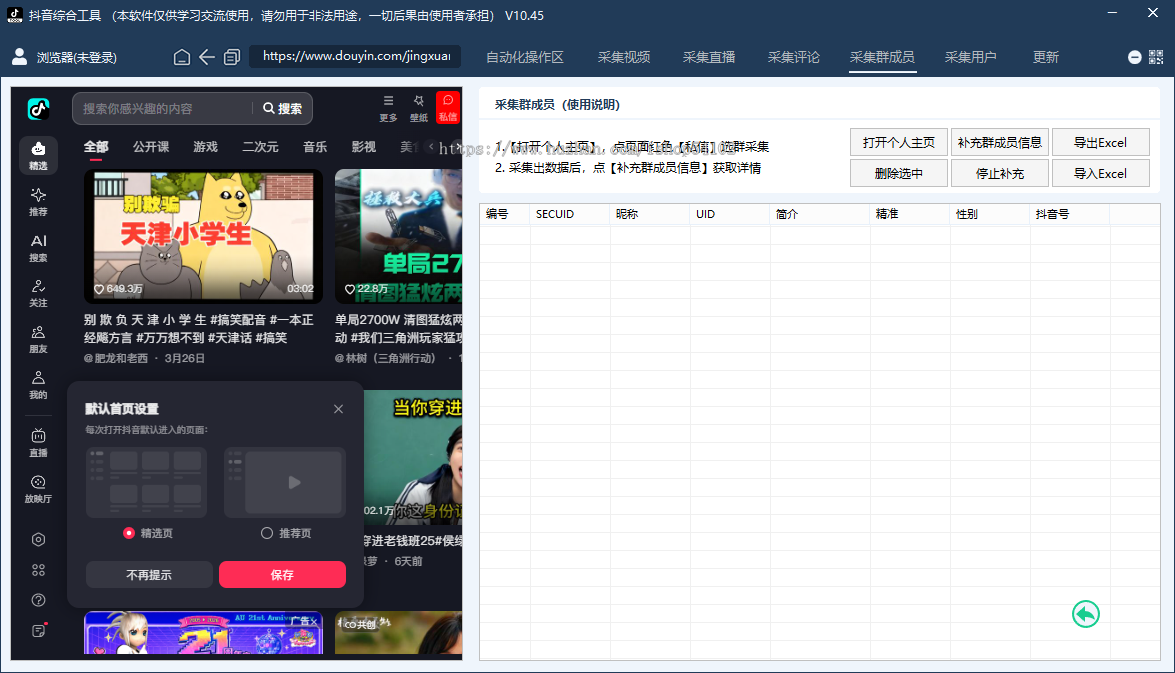Click the Douyin logo in the web sidebar
The width and height of the screenshot is (1175, 673).
39,109
